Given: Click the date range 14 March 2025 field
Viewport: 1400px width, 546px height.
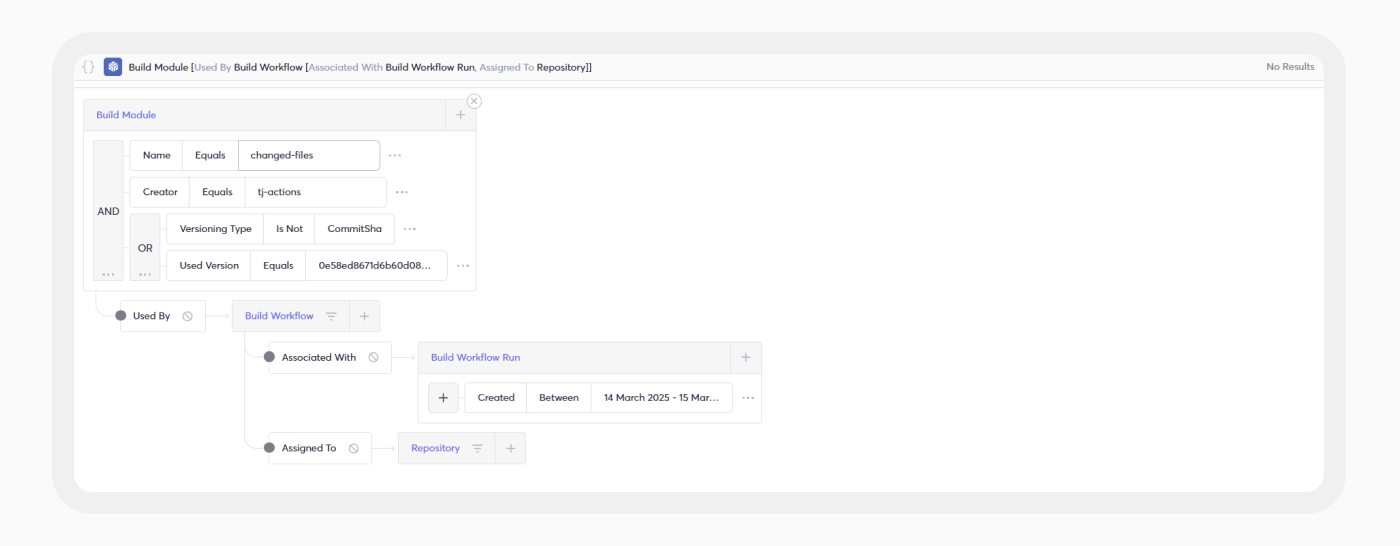Looking at the screenshot, I should tap(661, 397).
